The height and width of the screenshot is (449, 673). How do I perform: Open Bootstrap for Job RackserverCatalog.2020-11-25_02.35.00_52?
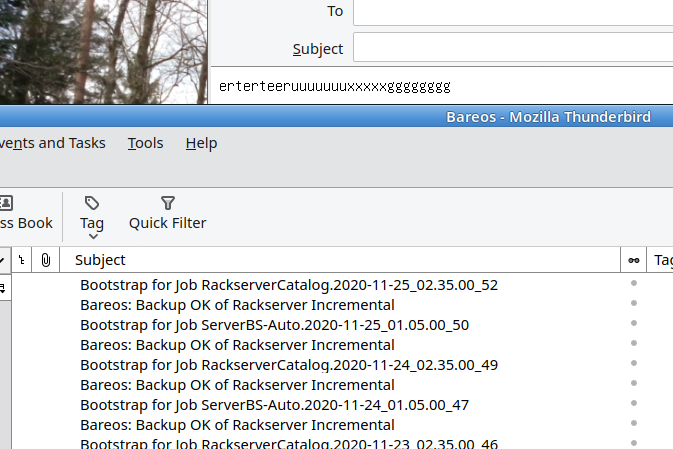tap(289, 285)
